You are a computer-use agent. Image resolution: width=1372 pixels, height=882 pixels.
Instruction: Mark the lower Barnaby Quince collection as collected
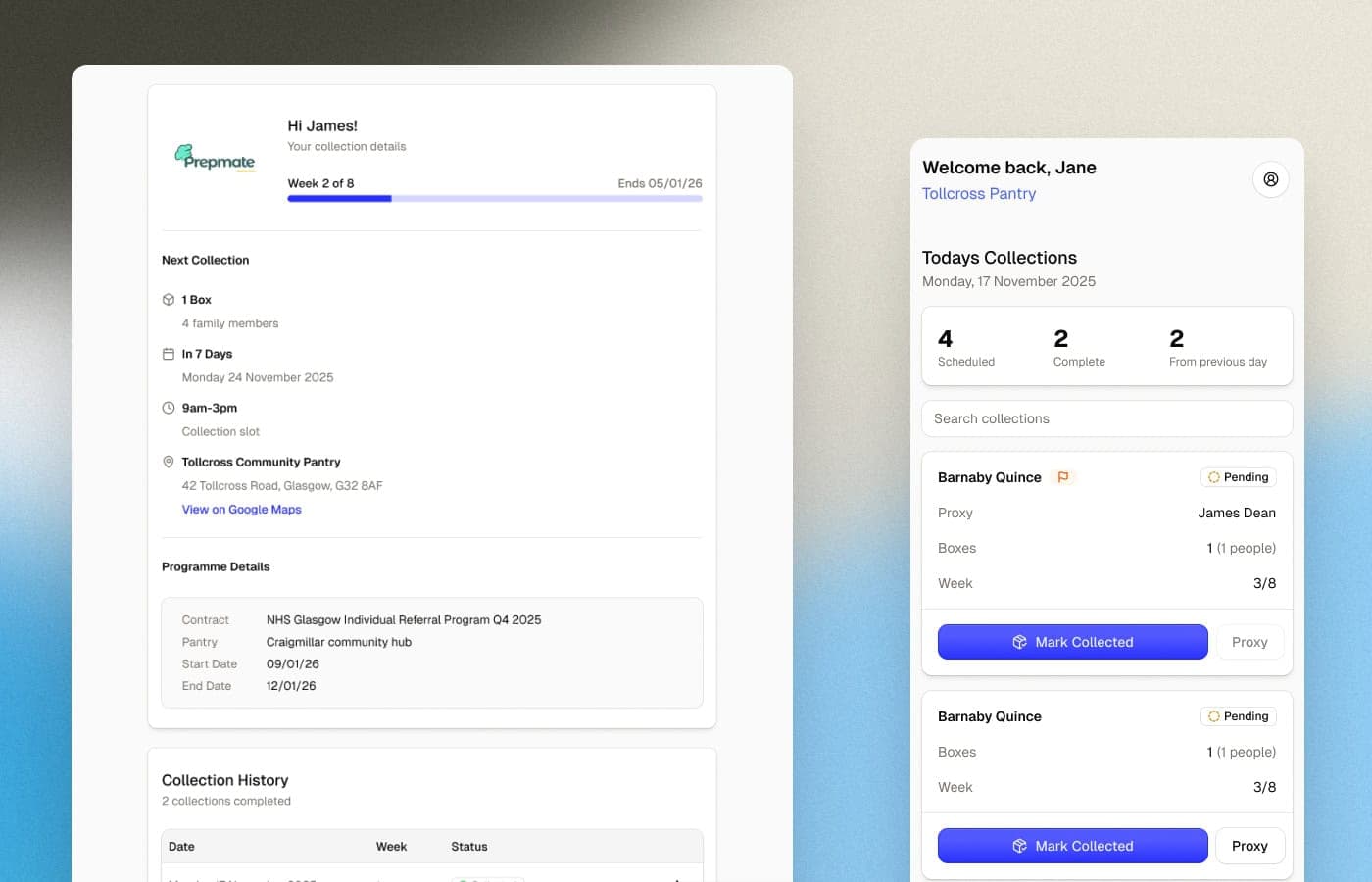coord(1073,846)
